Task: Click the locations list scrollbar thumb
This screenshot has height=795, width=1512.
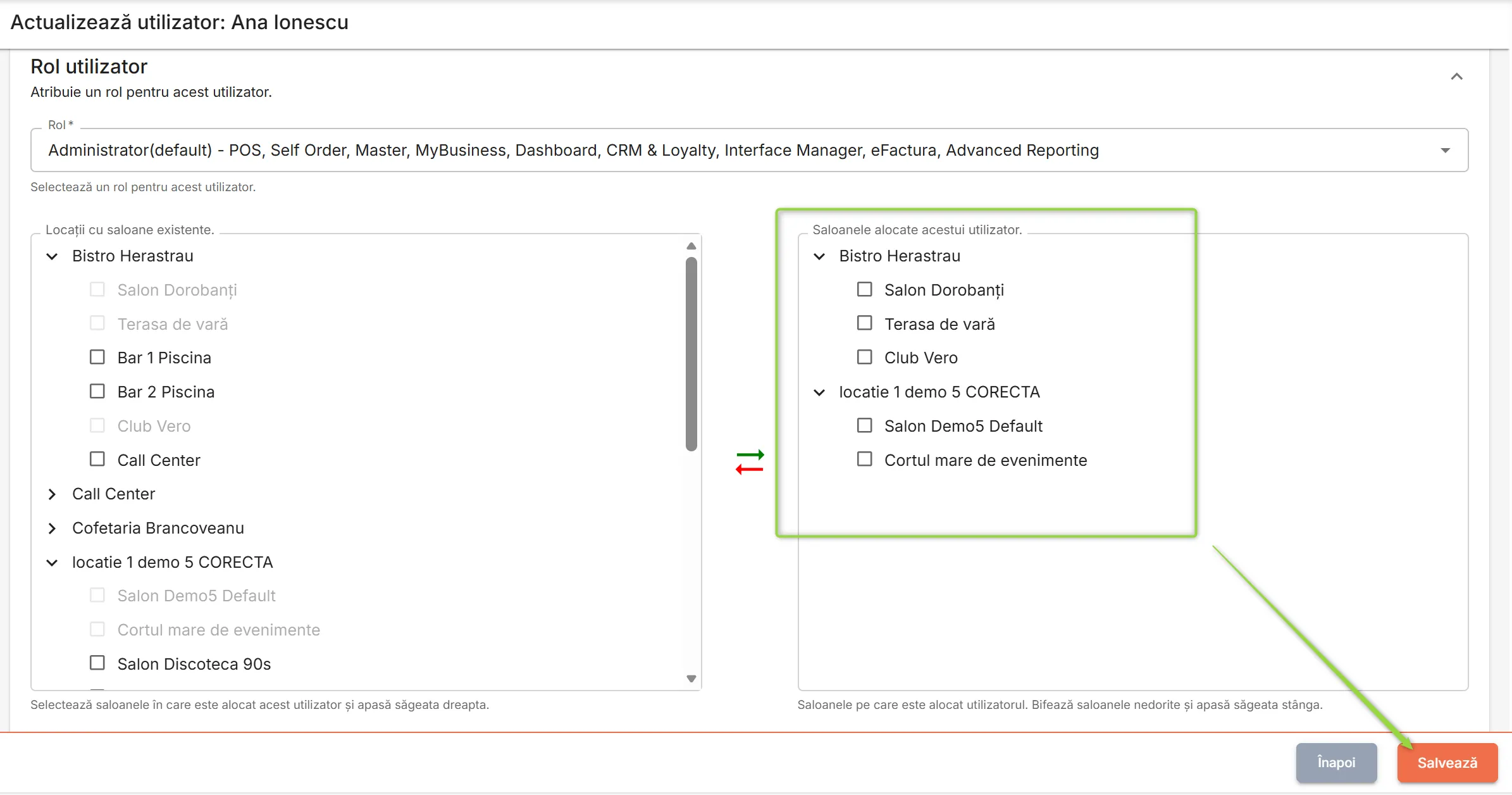Action: coord(691,354)
